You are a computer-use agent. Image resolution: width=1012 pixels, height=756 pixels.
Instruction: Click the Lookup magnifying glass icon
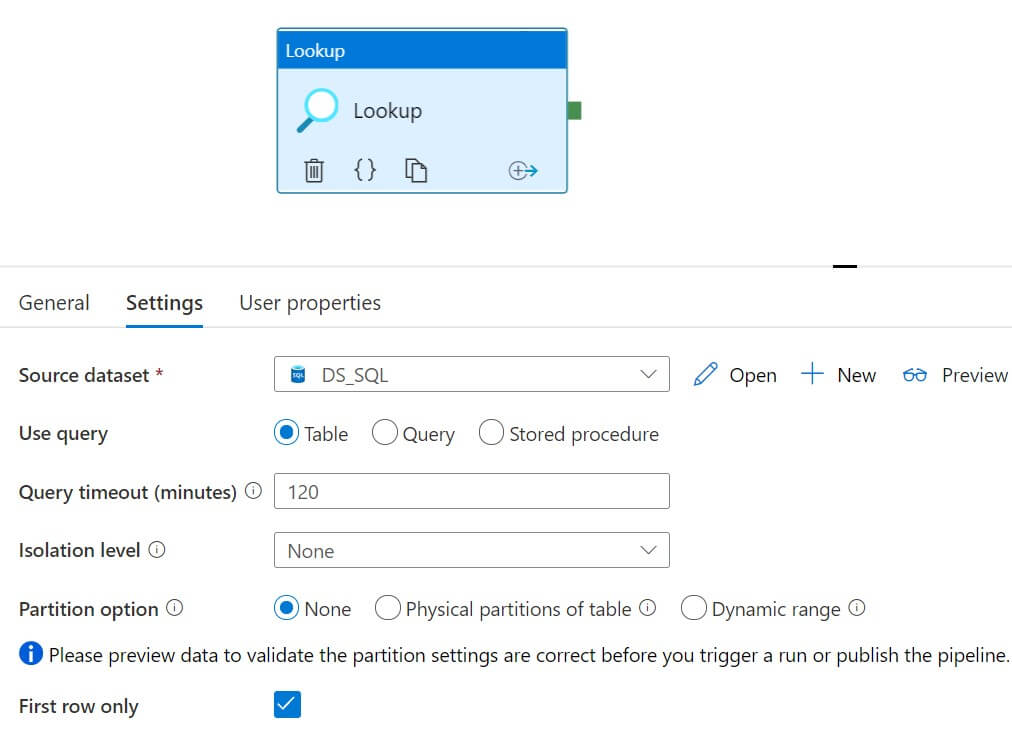pos(319,111)
